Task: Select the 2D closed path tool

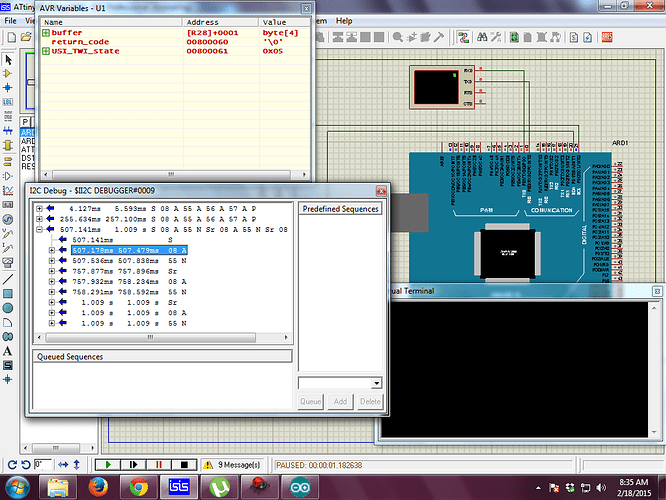Action: (8, 337)
